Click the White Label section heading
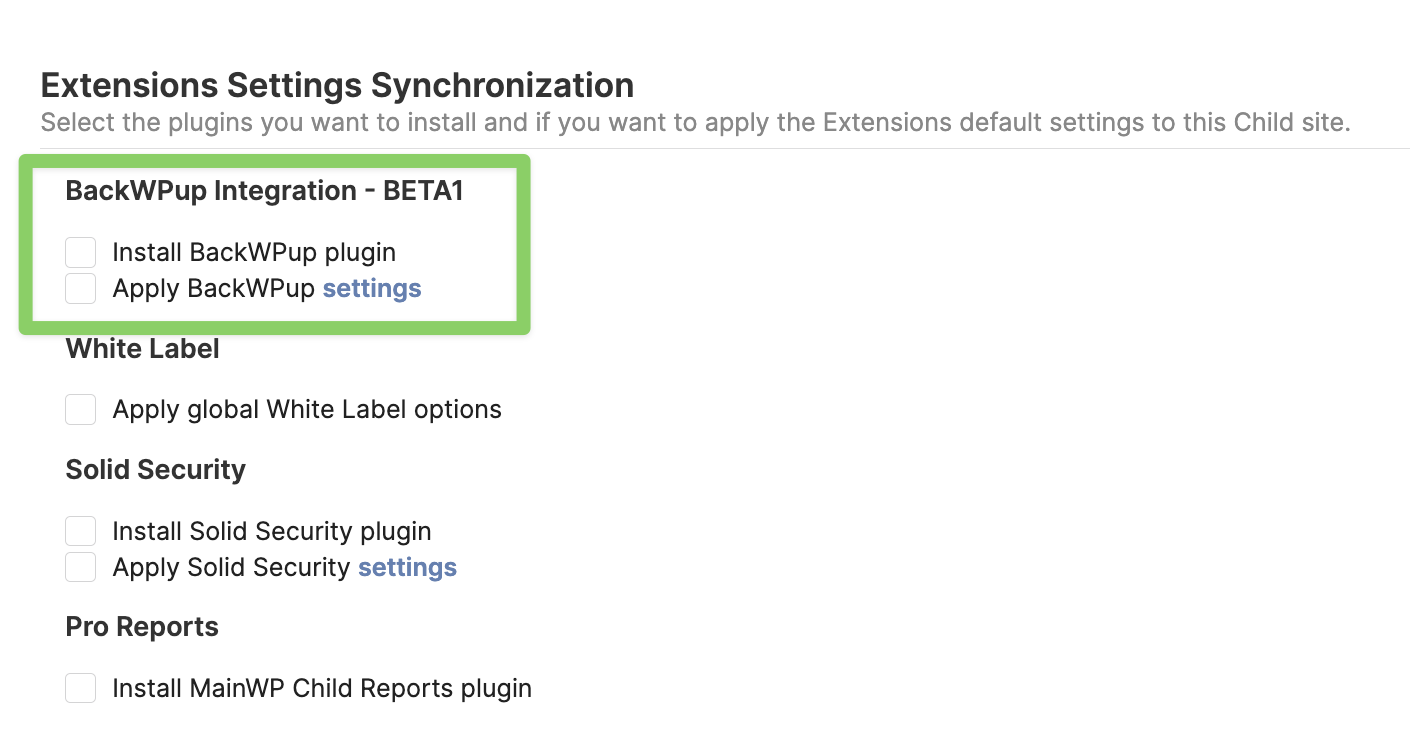Image resolution: width=1410 pixels, height=750 pixels. coord(142,349)
